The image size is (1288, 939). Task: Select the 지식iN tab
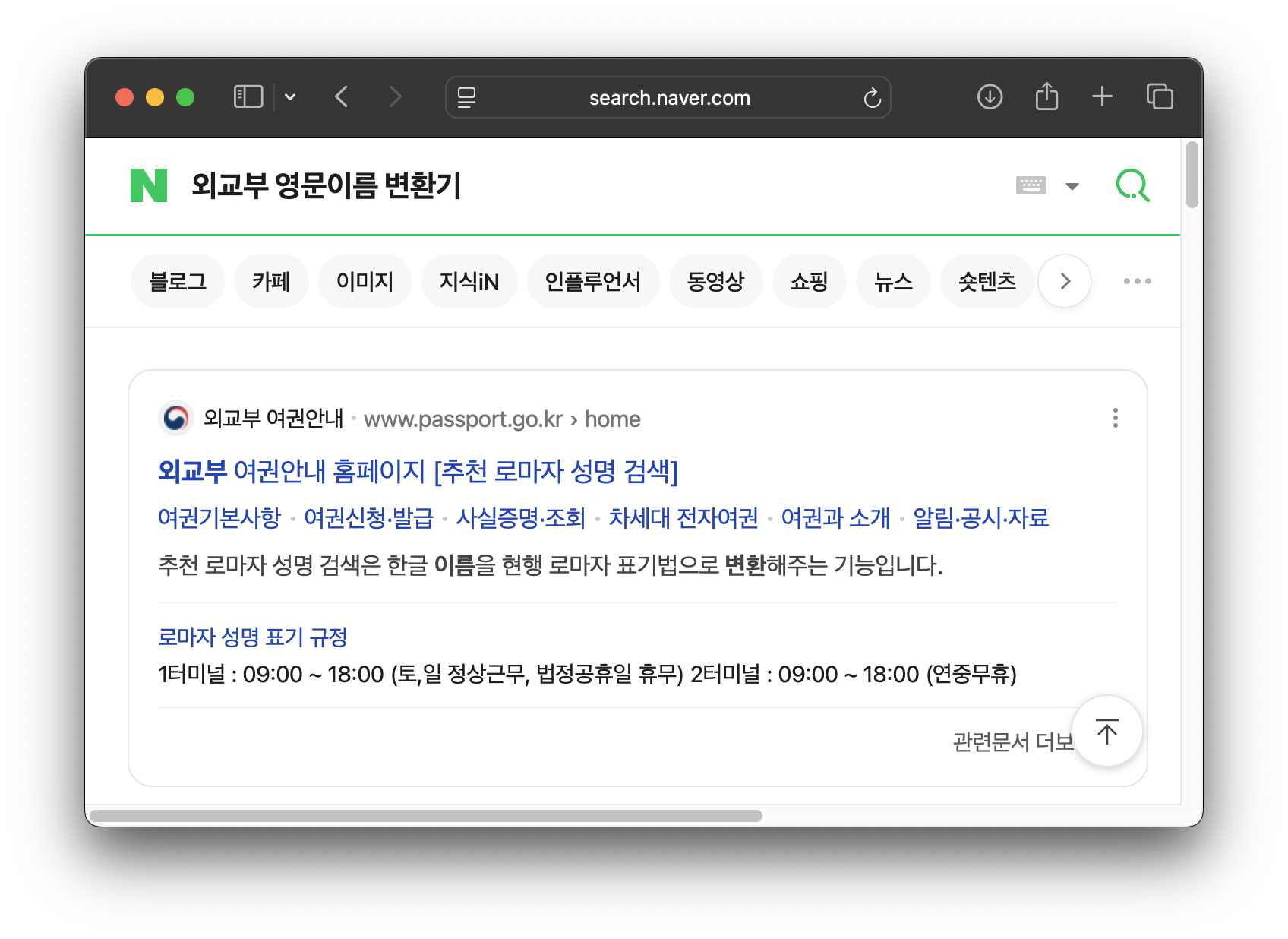(469, 282)
